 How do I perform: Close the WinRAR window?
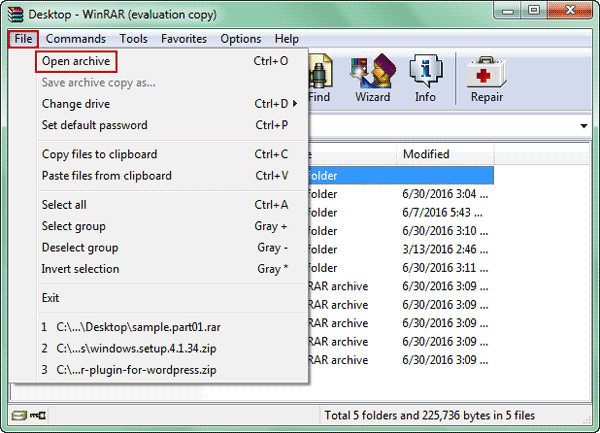point(570,11)
